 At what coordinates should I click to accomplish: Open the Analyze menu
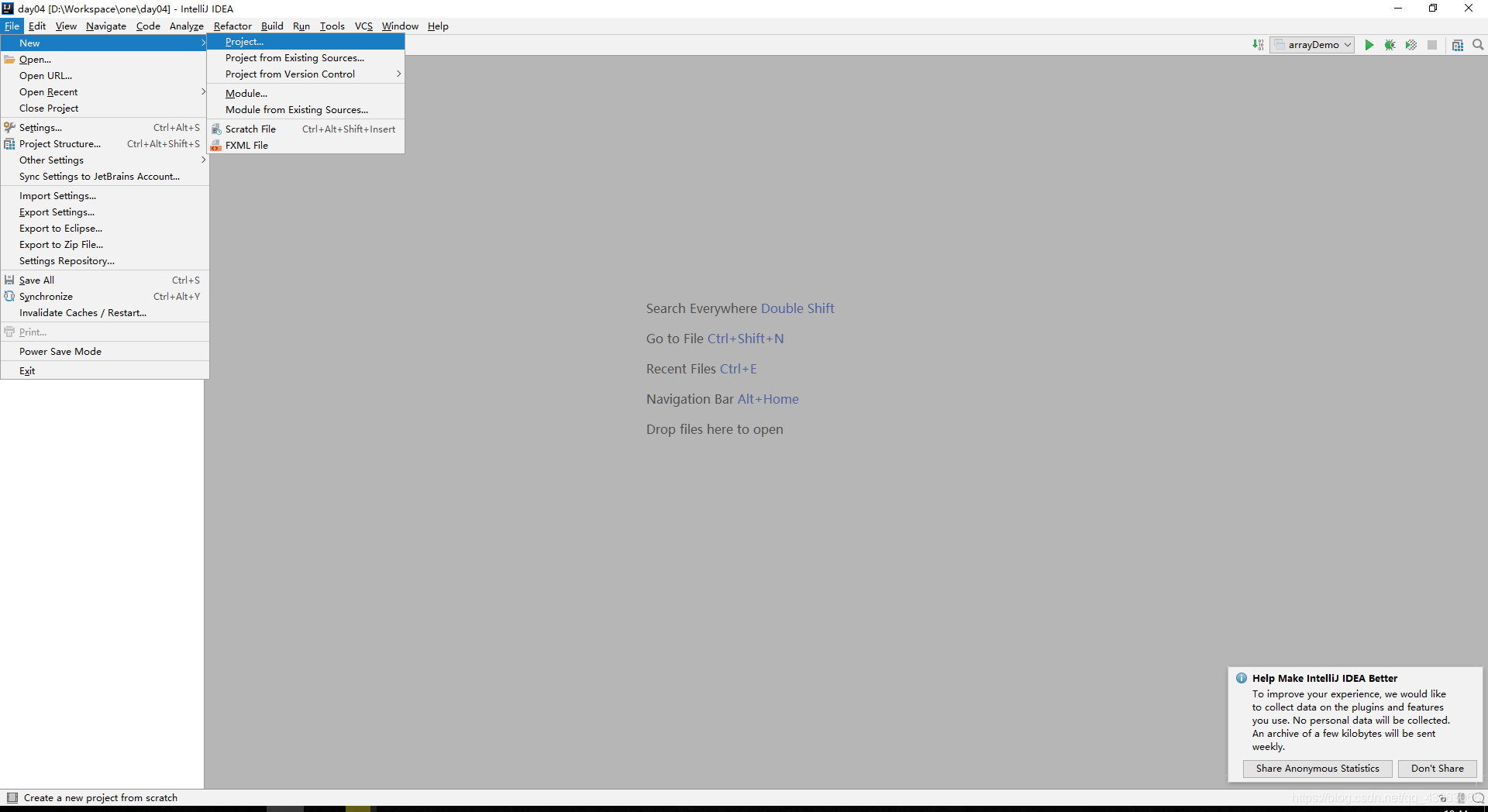pos(187,26)
